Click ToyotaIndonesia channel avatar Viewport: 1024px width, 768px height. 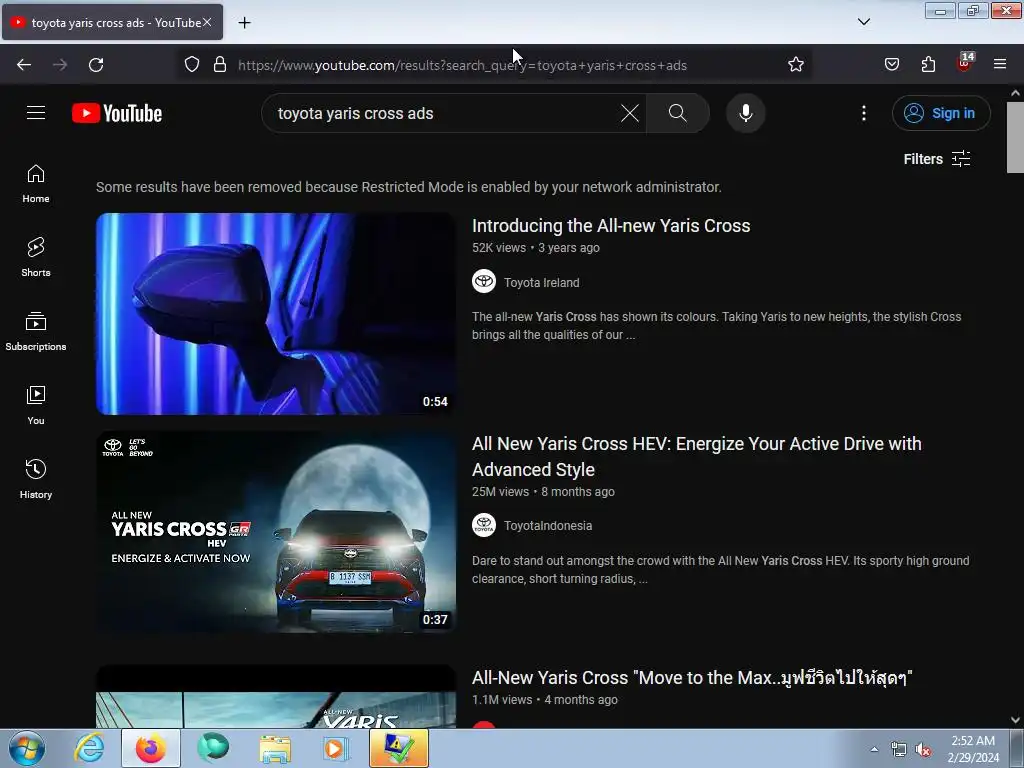click(484, 524)
